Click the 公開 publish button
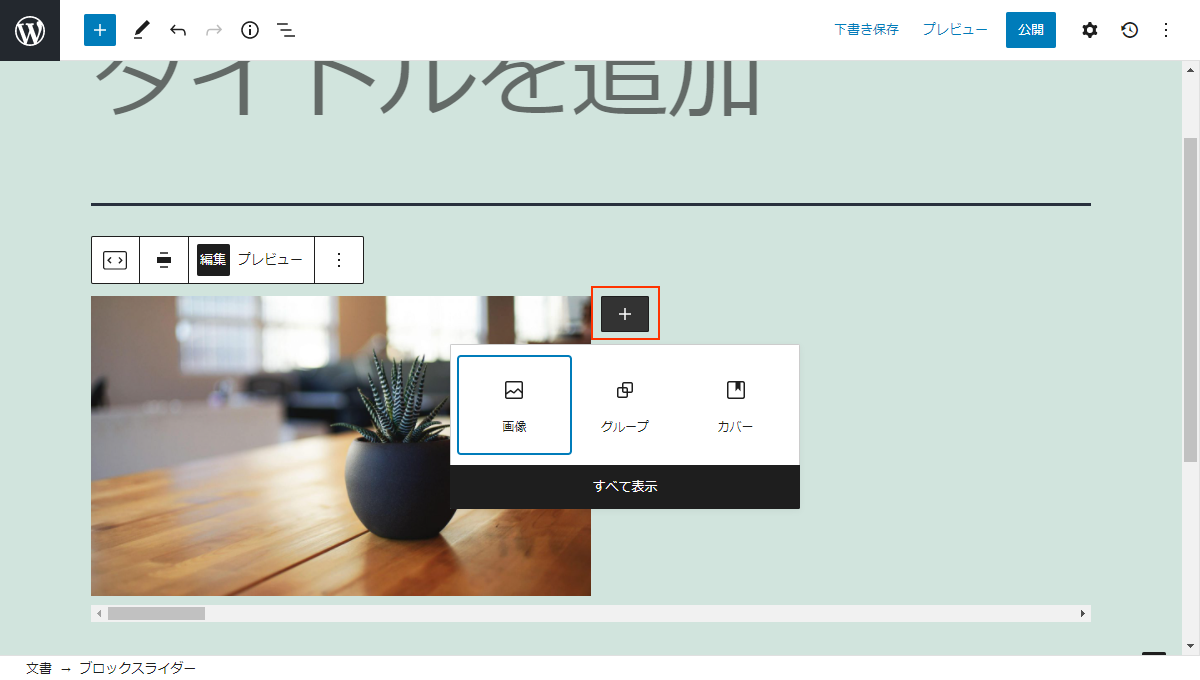This screenshot has width=1200, height=680. pyautogui.click(x=1031, y=30)
